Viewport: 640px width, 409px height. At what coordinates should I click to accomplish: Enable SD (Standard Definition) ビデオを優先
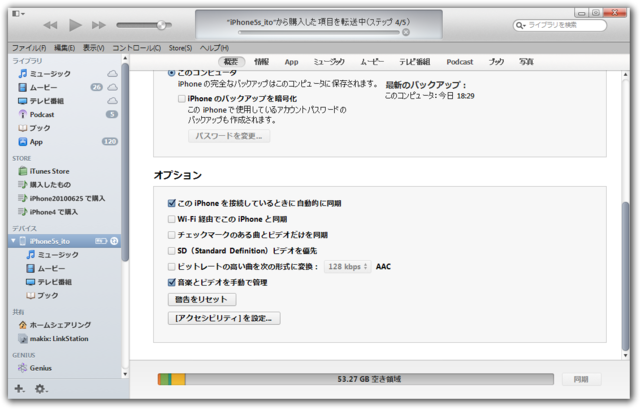click(172, 251)
